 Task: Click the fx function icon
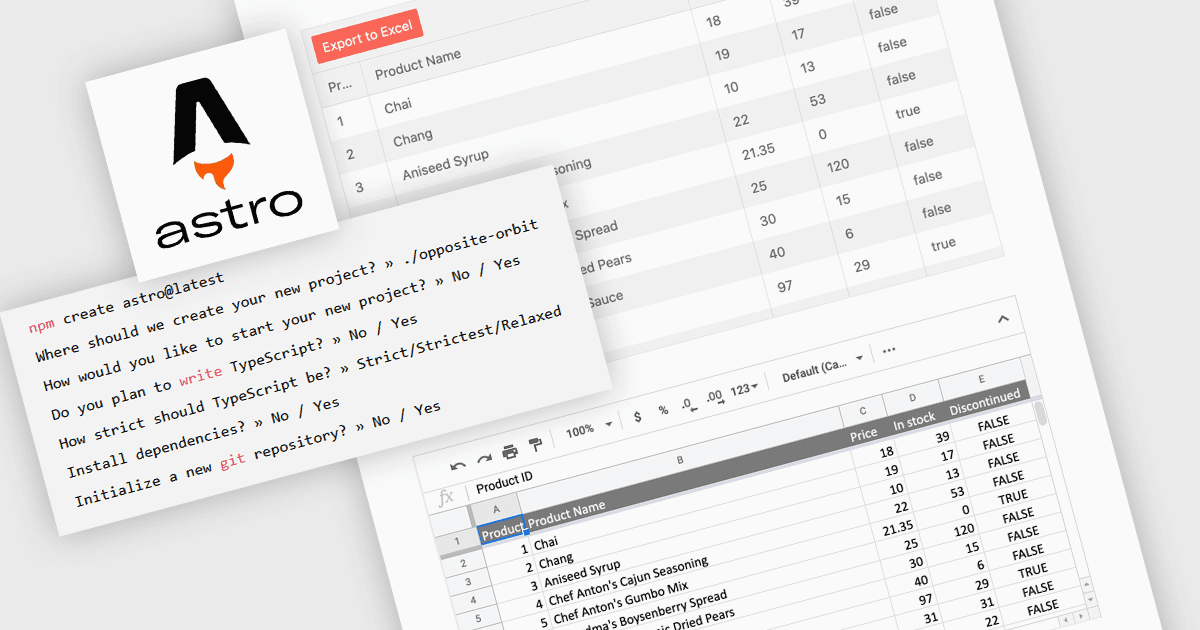[446, 498]
